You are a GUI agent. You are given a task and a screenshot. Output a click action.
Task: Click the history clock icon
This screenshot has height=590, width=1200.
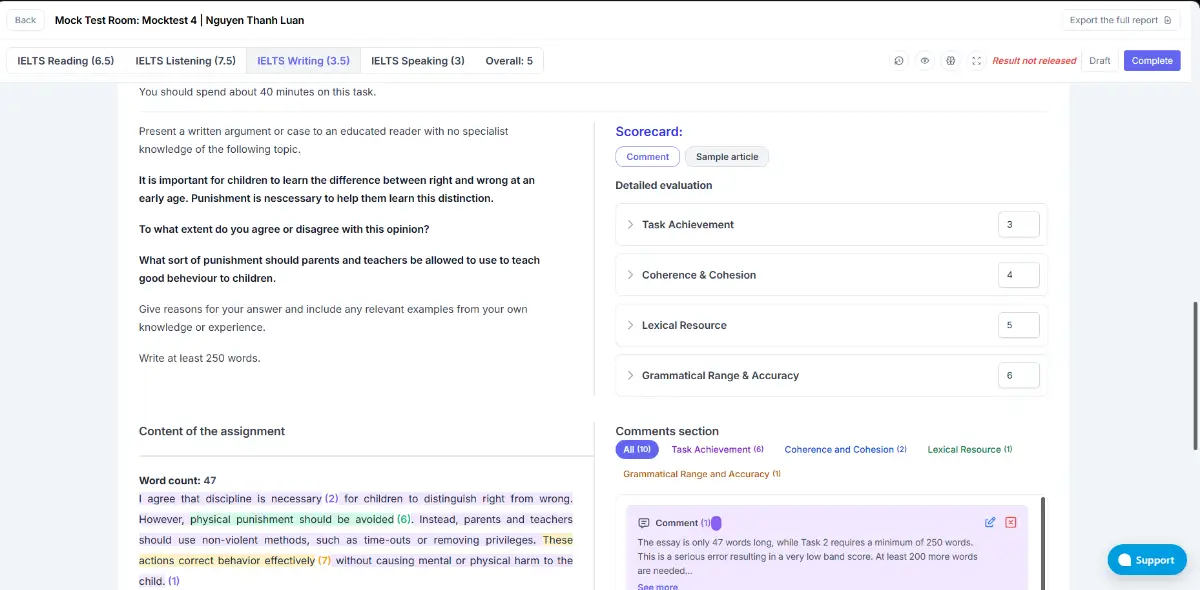click(x=899, y=61)
